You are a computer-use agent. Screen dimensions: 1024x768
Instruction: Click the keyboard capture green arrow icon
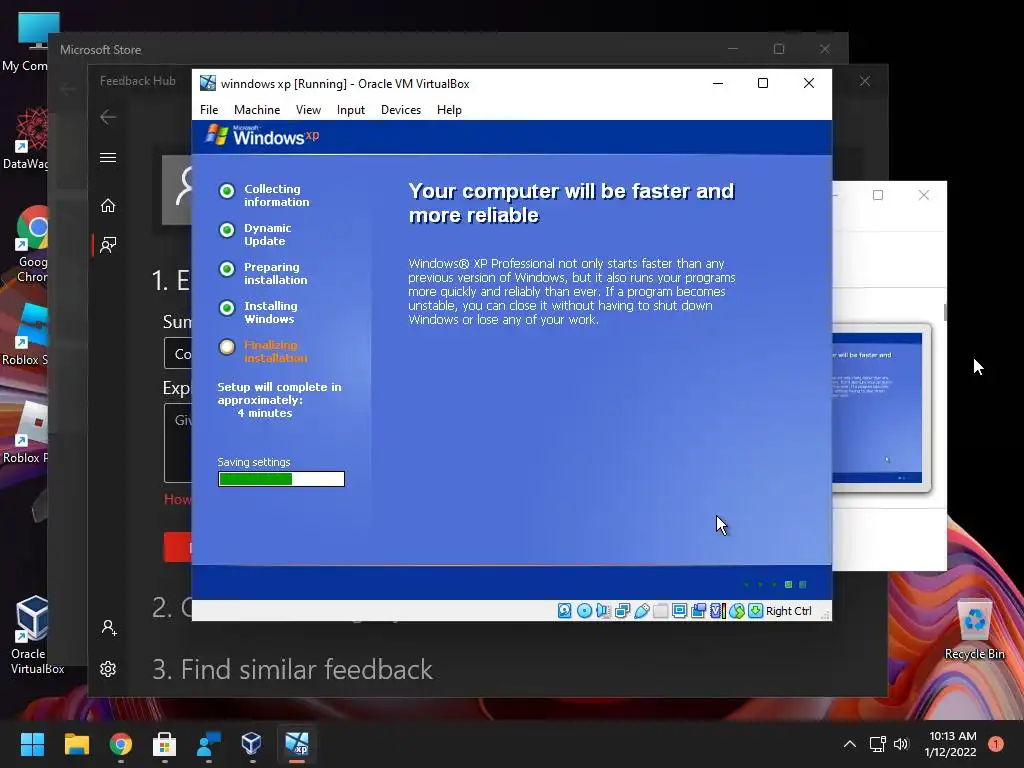pyautogui.click(x=756, y=611)
